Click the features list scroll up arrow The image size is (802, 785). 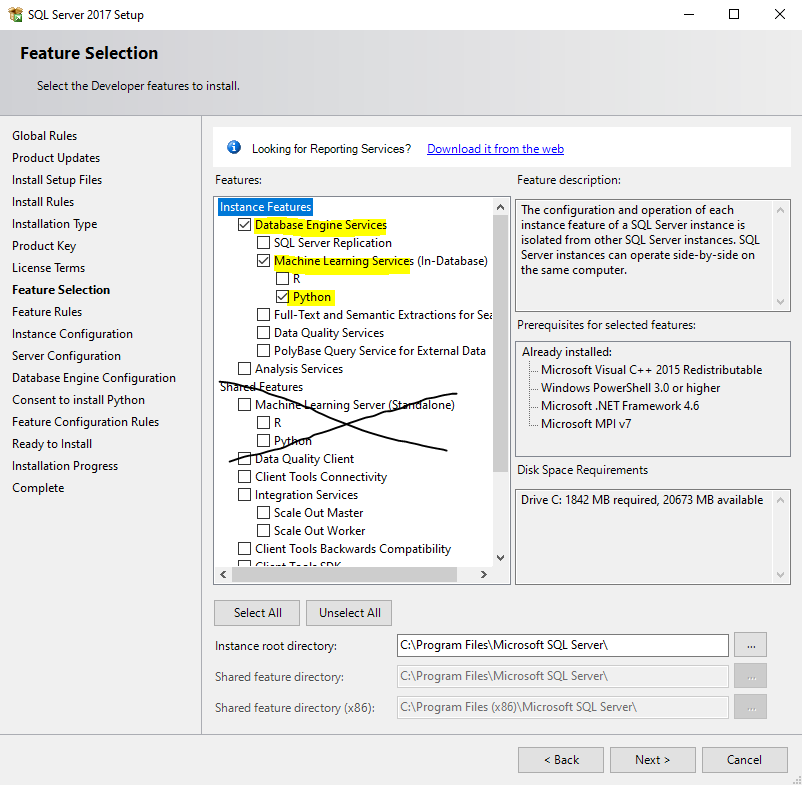(x=500, y=207)
